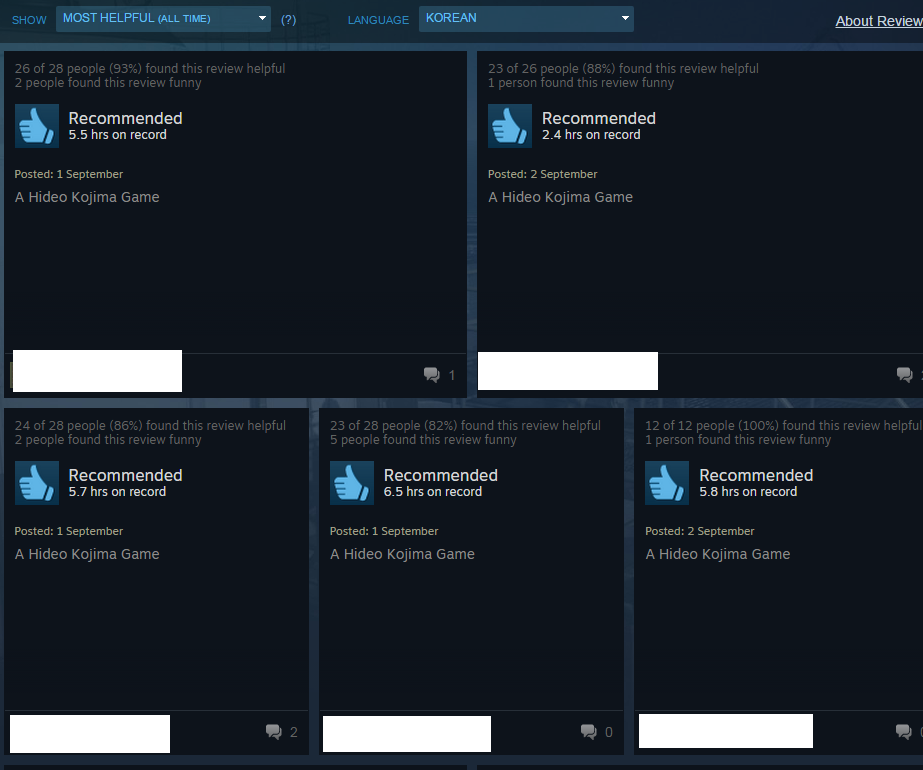View author profile under 6.5 hrs review

point(406,733)
